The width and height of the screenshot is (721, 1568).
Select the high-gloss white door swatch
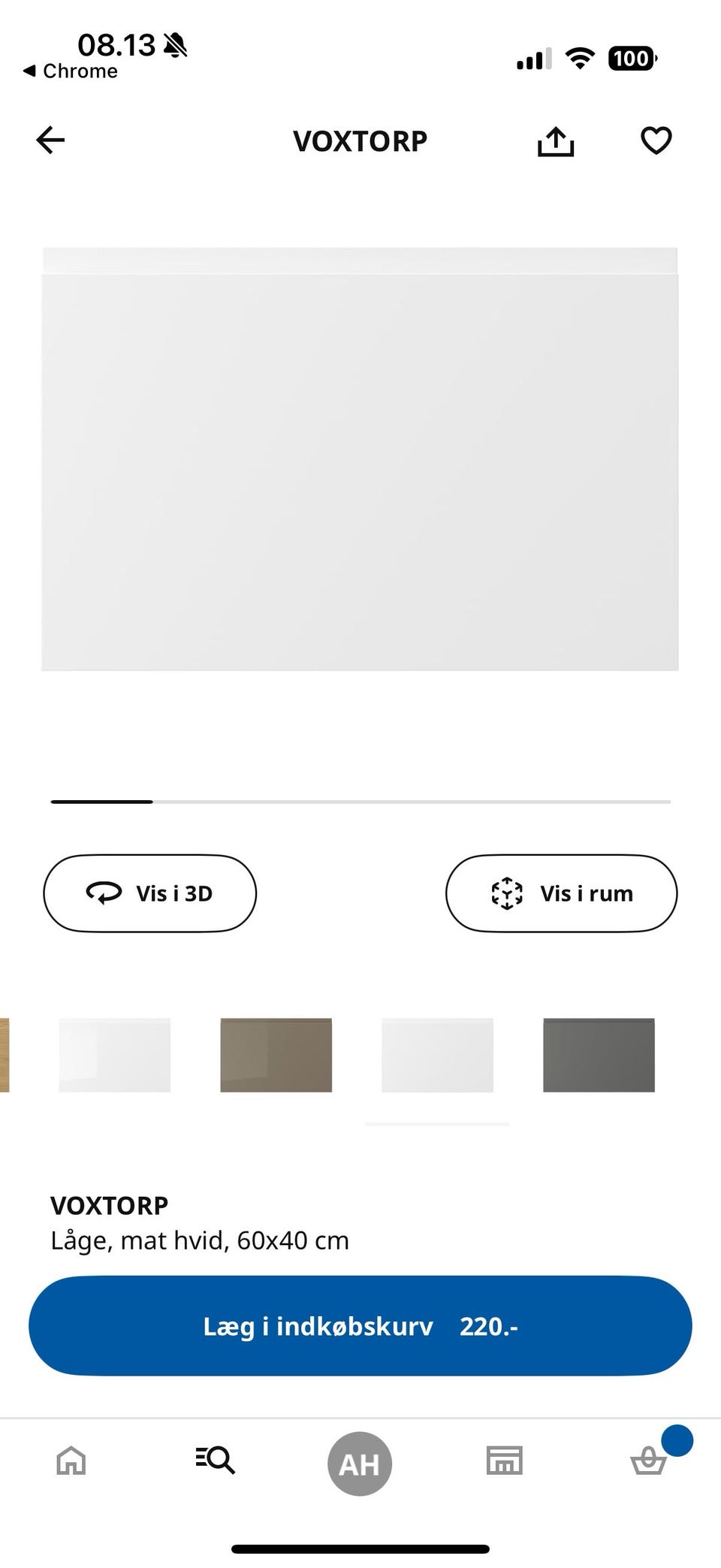click(115, 1055)
